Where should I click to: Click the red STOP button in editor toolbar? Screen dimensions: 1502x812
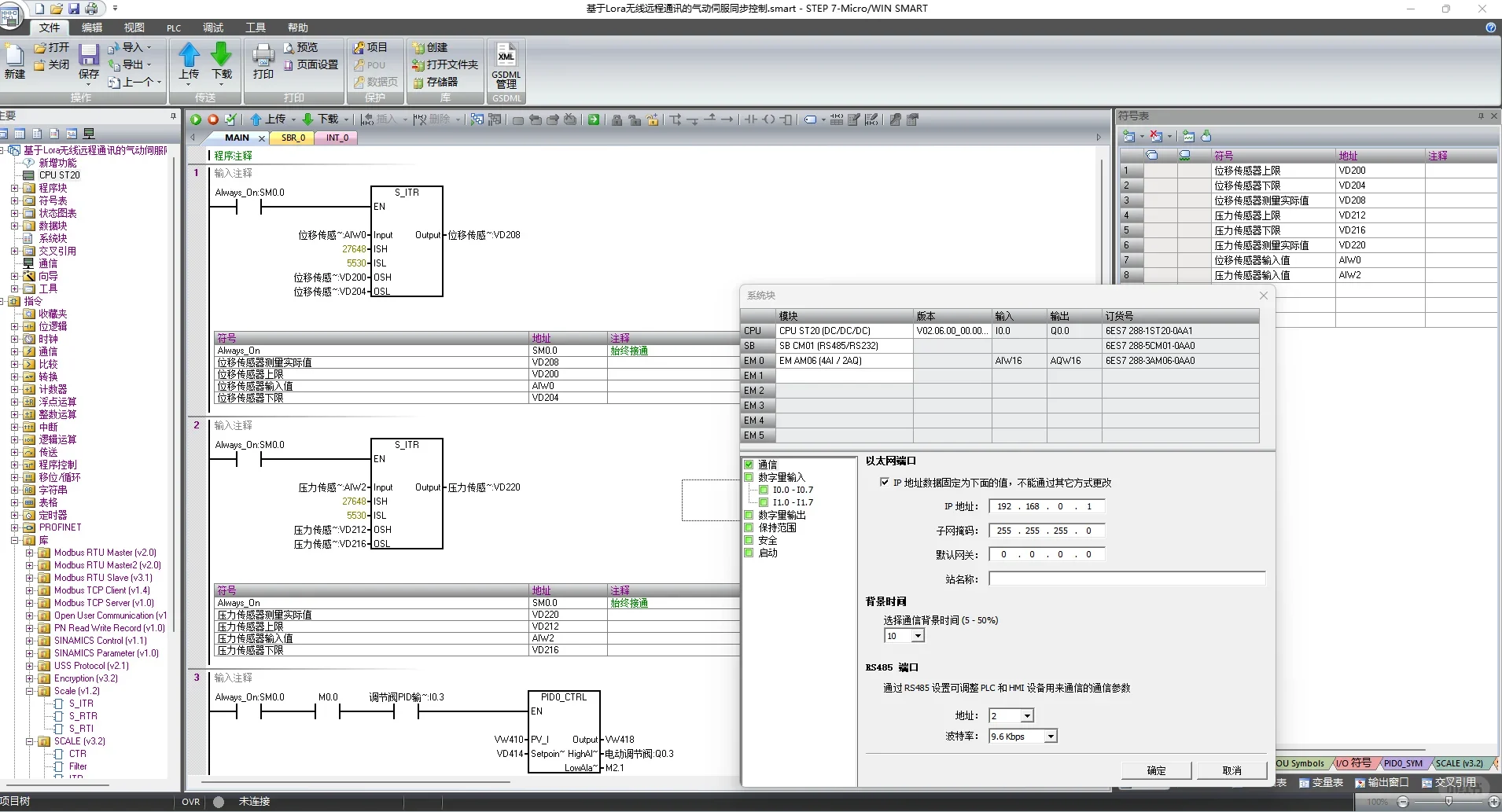(x=213, y=119)
